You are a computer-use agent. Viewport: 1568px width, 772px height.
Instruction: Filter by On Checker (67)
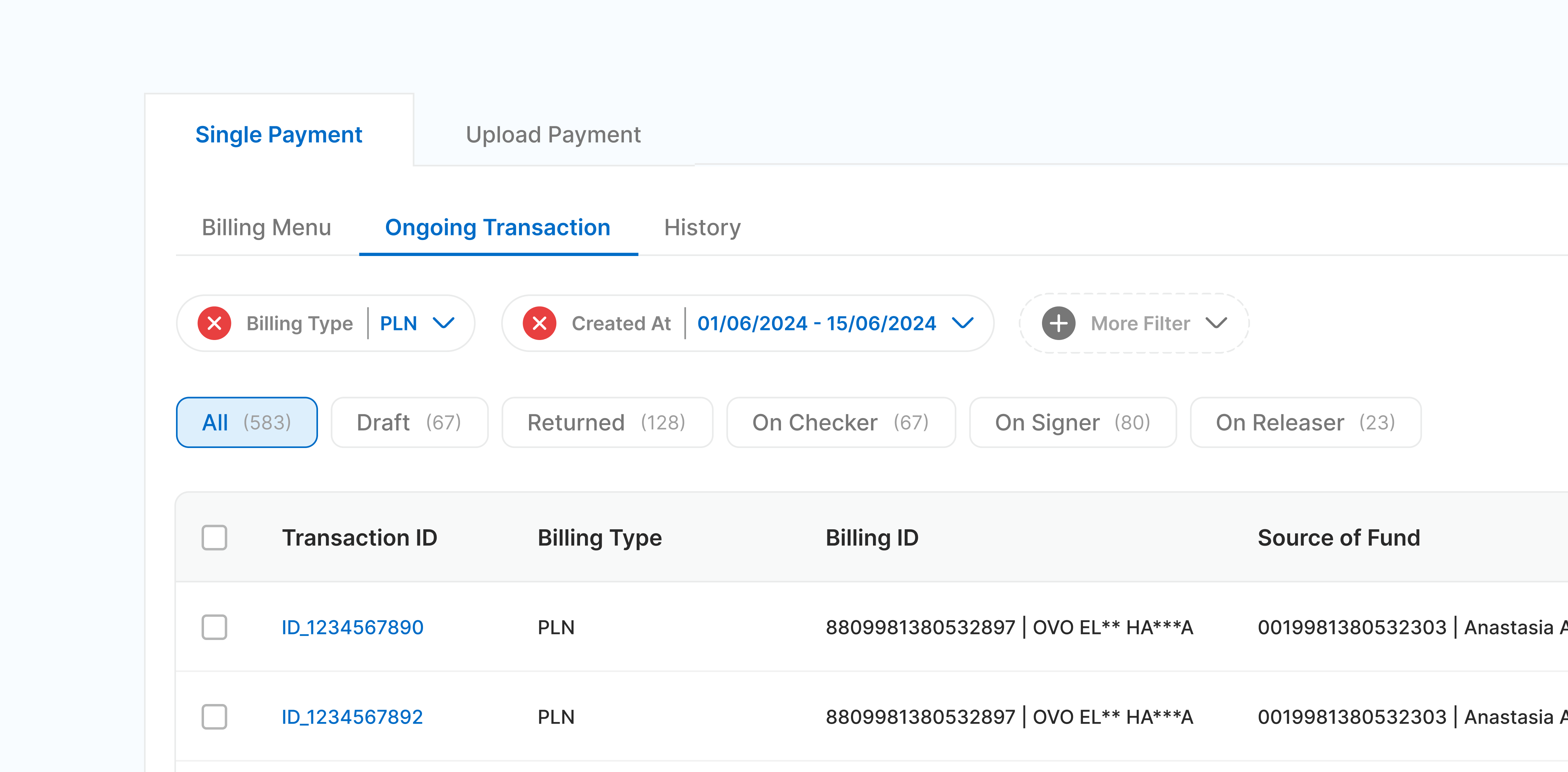click(x=841, y=423)
